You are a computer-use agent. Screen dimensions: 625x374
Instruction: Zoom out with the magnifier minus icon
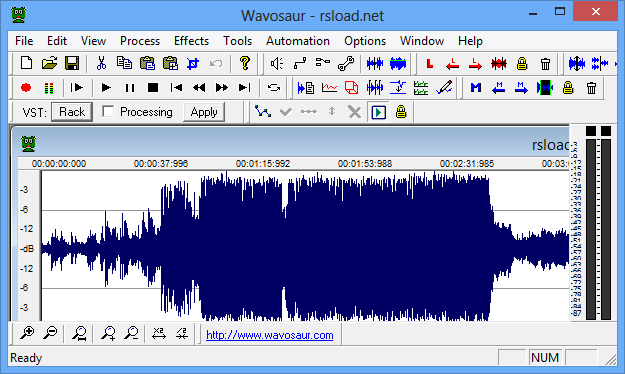click(x=50, y=333)
